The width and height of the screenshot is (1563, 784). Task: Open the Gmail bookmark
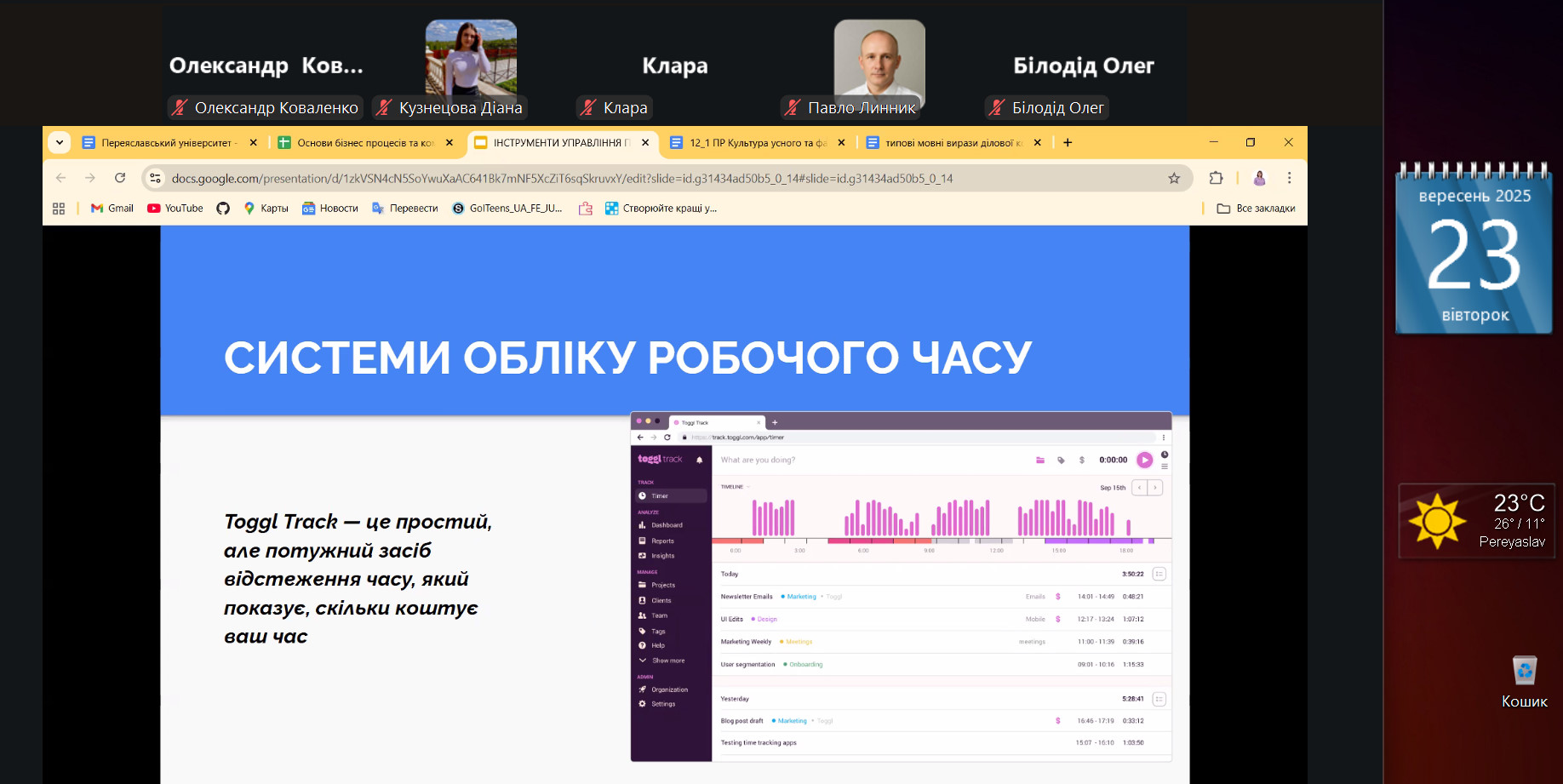click(112, 209)
